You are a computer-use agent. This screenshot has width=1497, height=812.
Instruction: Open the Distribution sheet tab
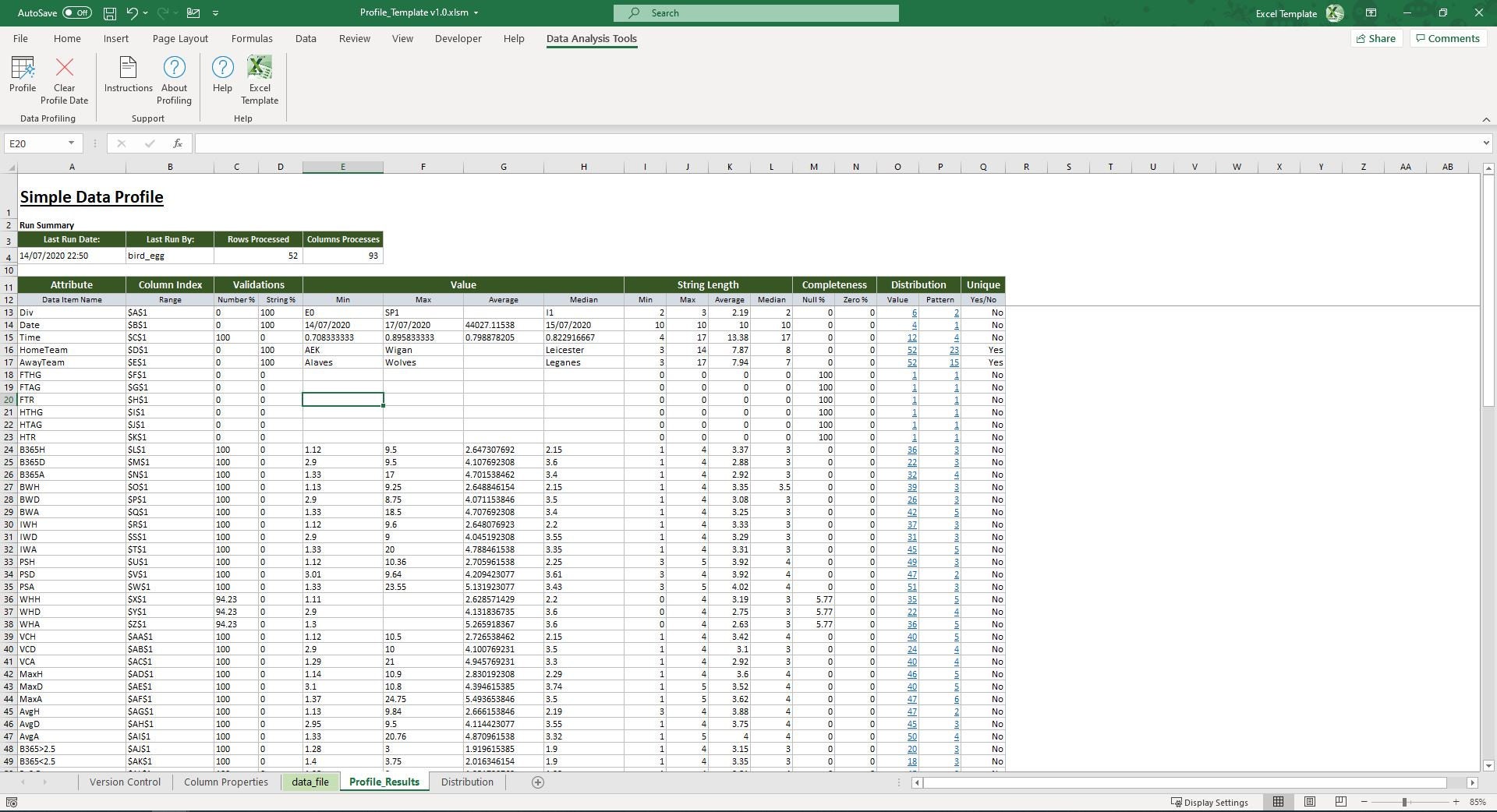tap(466, 782)
